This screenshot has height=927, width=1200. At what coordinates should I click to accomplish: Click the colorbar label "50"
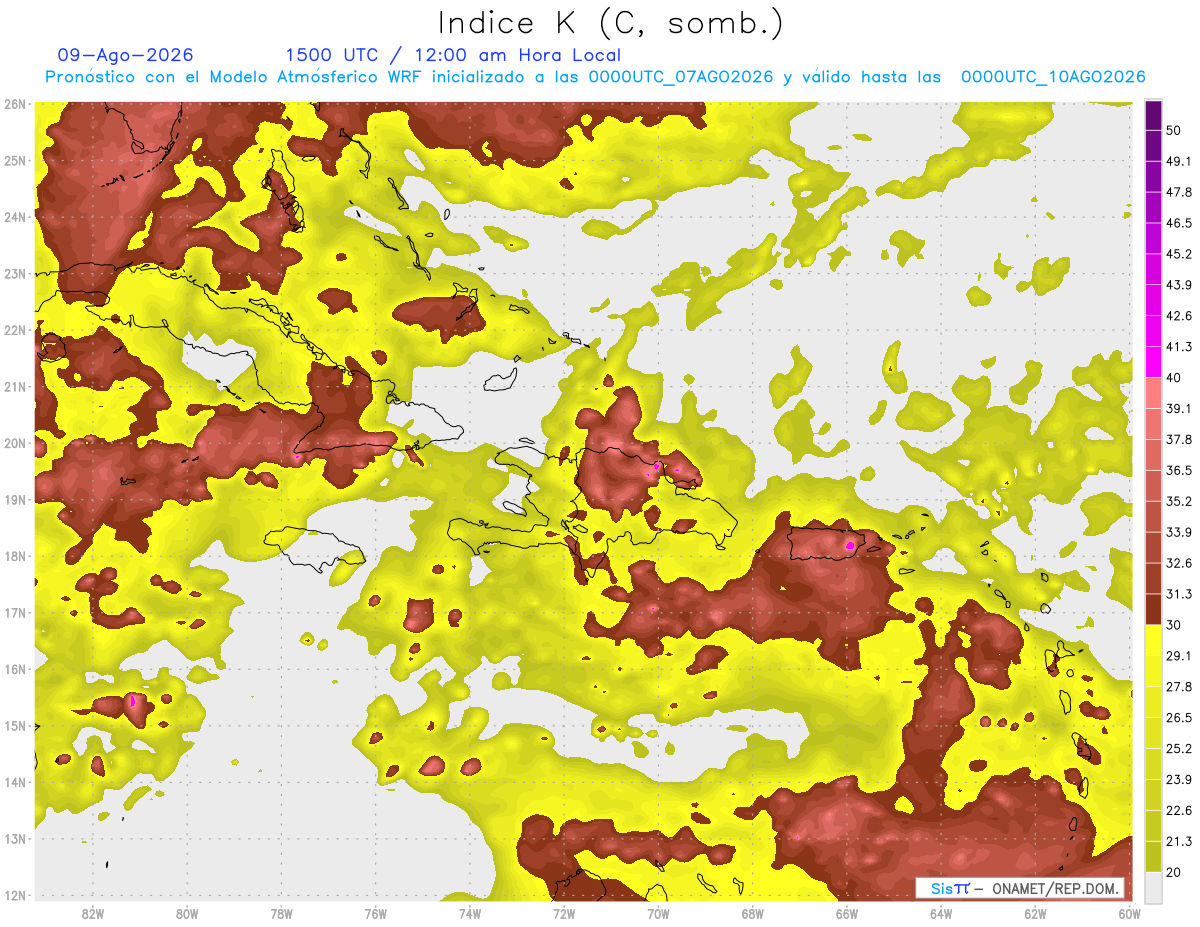(x=1174, y=130)
